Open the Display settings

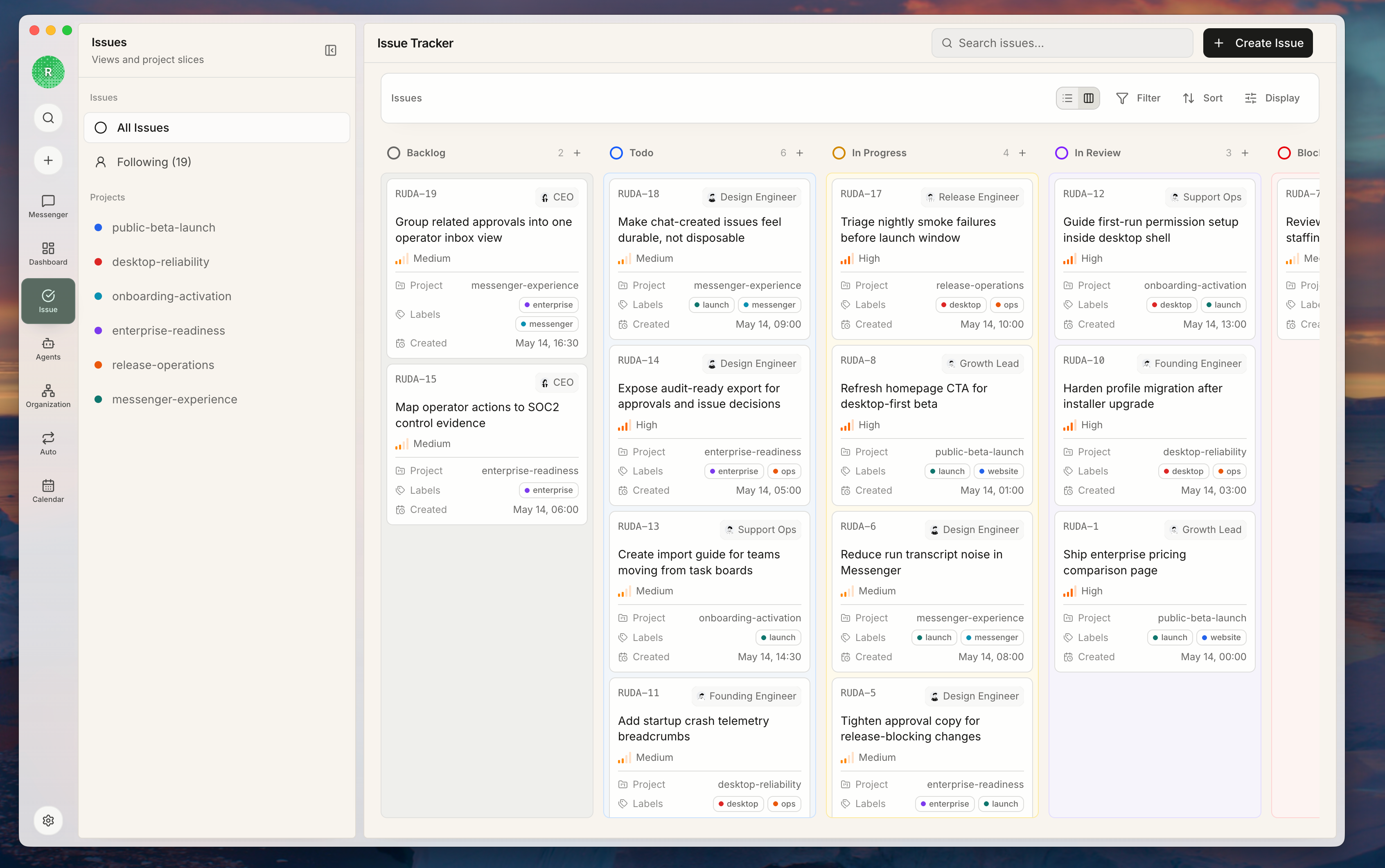point(1272,98)
